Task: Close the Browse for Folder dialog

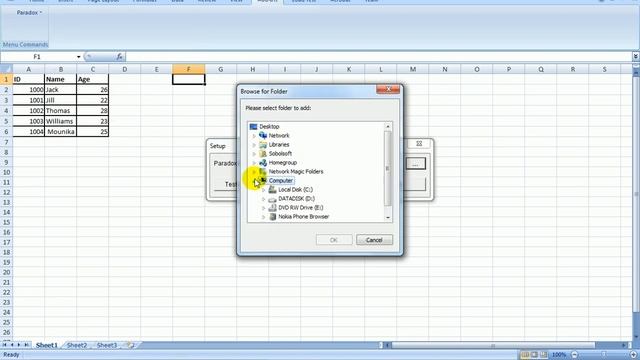Action: point(388,89)
